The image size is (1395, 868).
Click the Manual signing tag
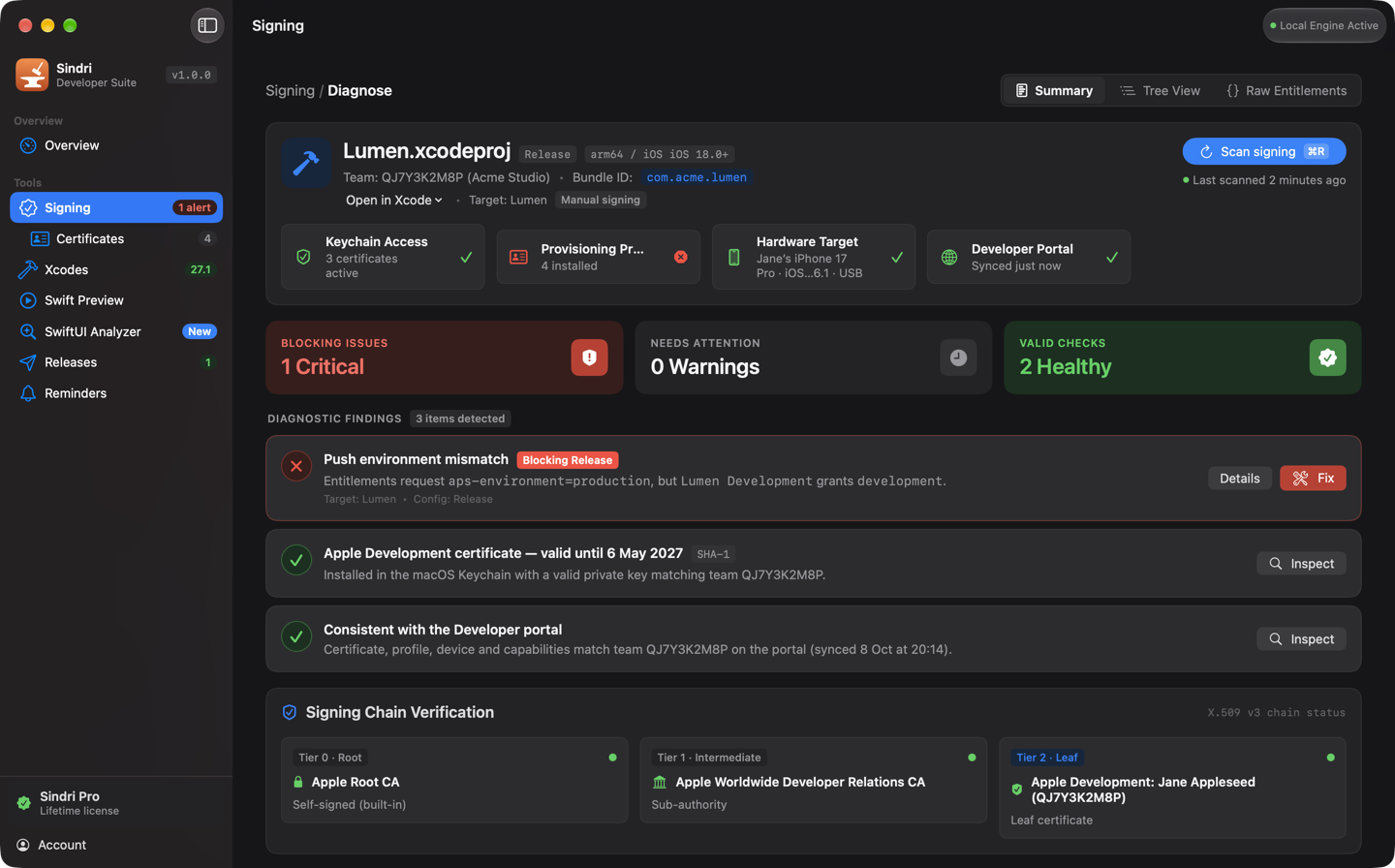point(601,200)
